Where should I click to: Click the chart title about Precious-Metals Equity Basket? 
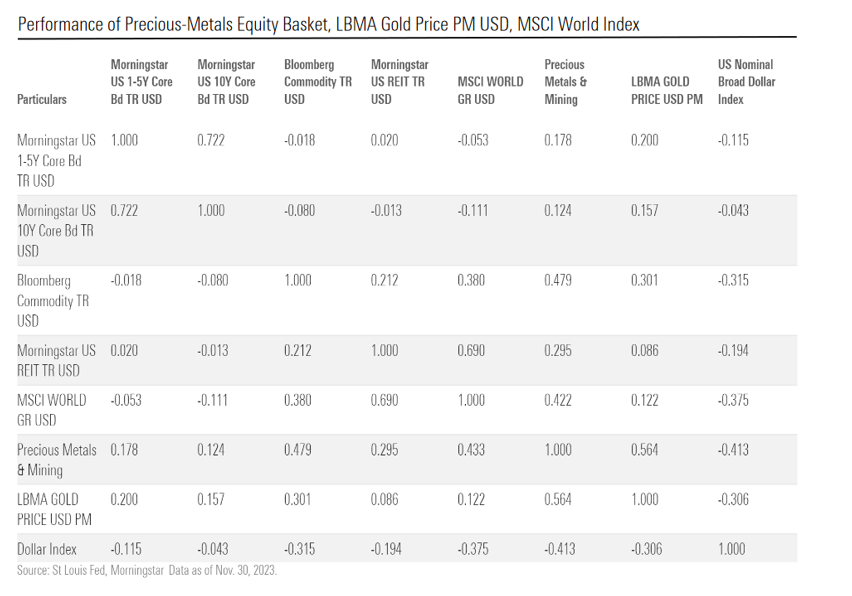tap(329, 23)
